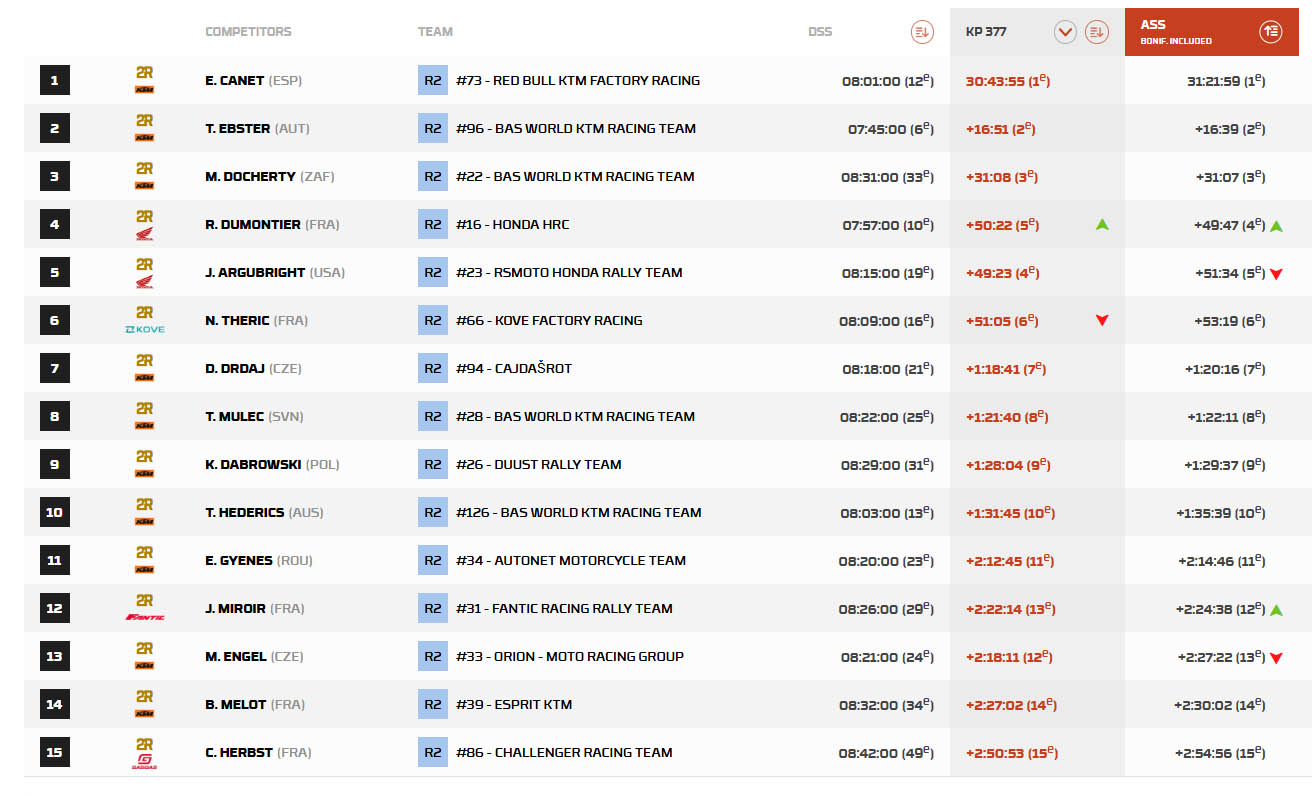Viewport: 1312px width, 796px height.
Task: Sort the table by DSS column
Action: pos(921,32)
